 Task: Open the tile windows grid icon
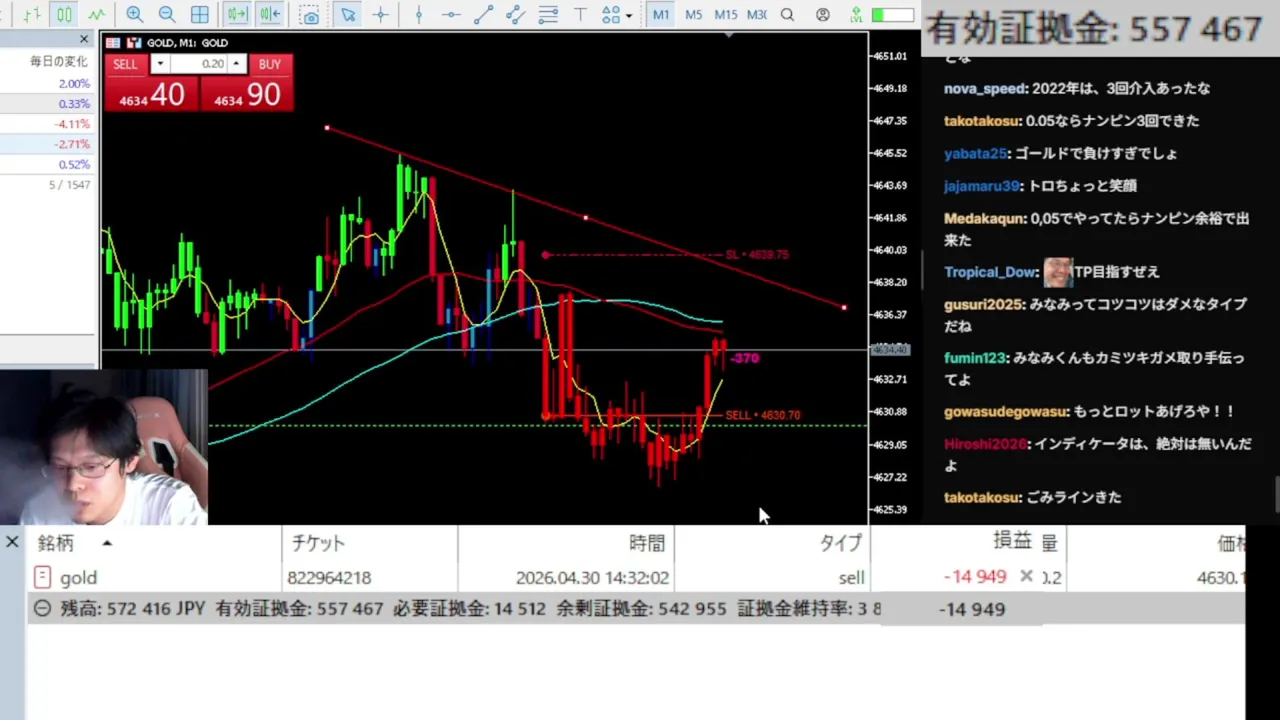click(200, 15)
